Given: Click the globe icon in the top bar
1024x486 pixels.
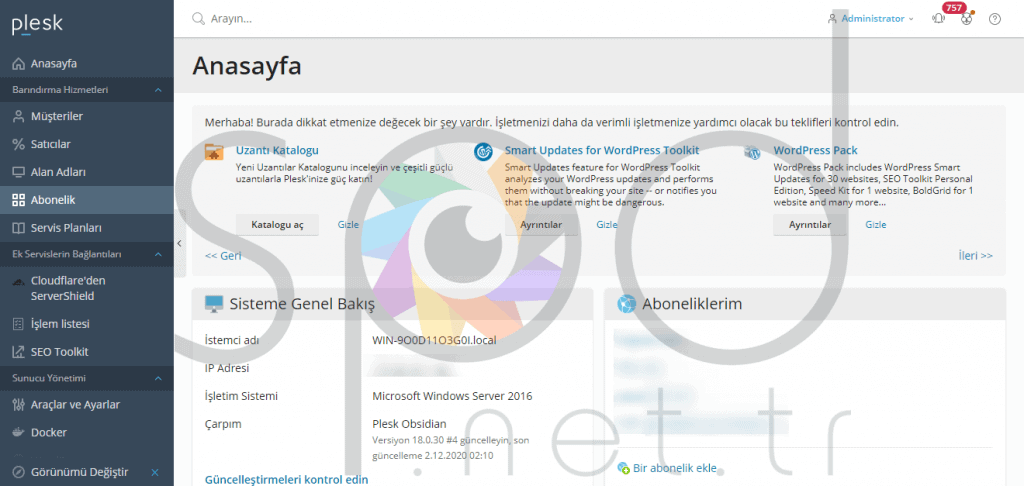Looking at the screenshot, I should pyautogui.click(x=967, y=19).
